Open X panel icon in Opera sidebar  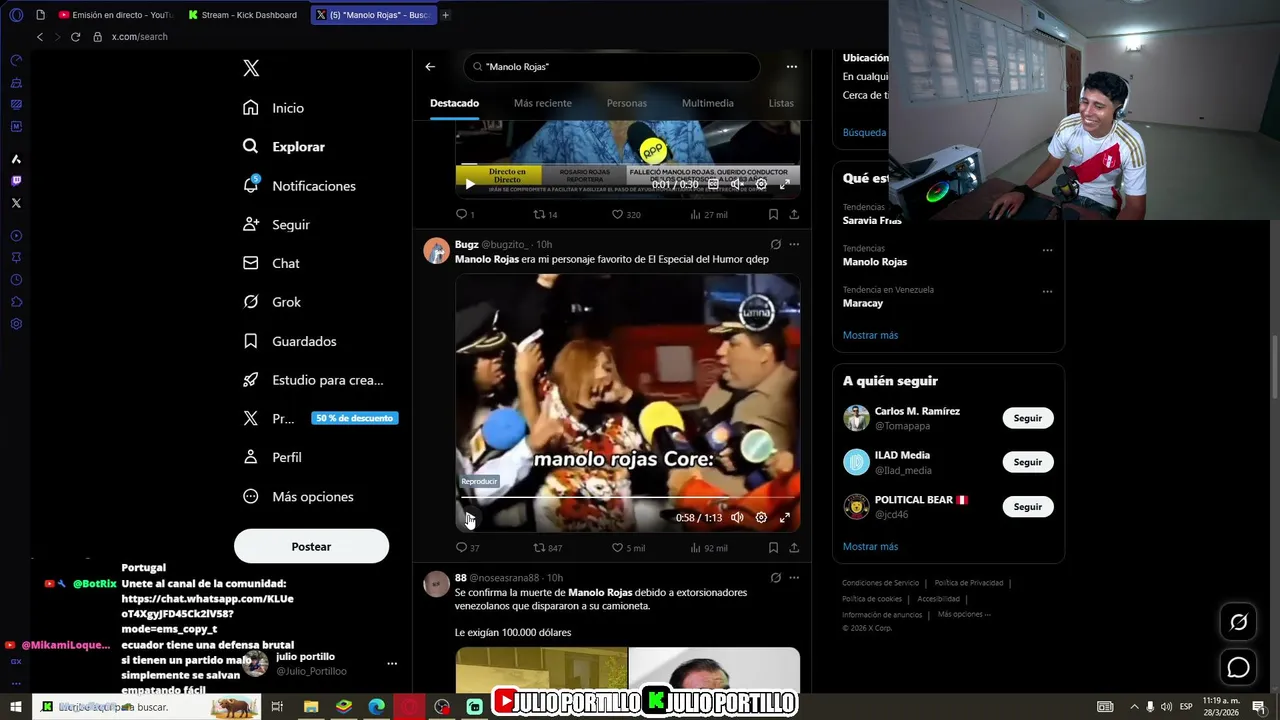[x=16, y=203]
